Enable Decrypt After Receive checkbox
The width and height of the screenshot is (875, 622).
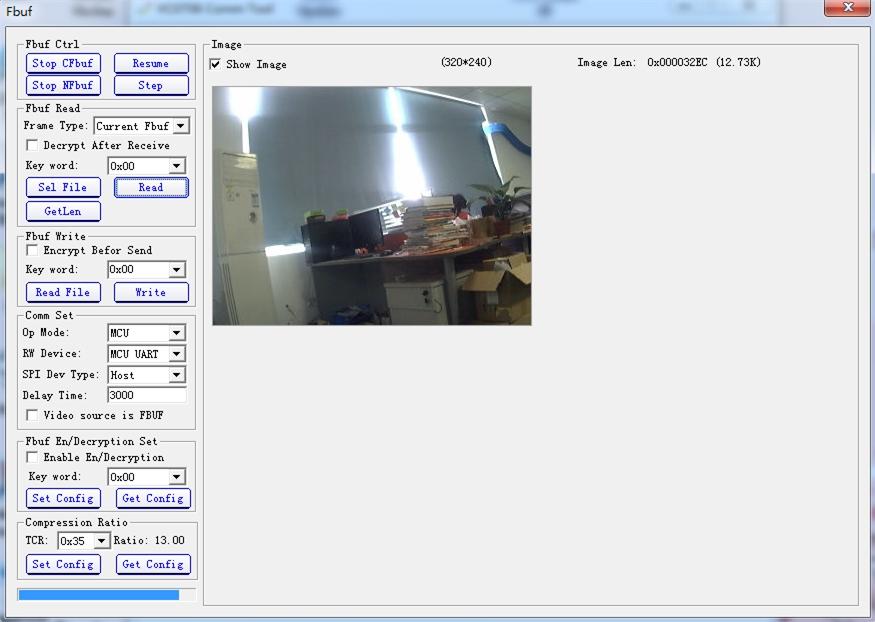[32, 145]
